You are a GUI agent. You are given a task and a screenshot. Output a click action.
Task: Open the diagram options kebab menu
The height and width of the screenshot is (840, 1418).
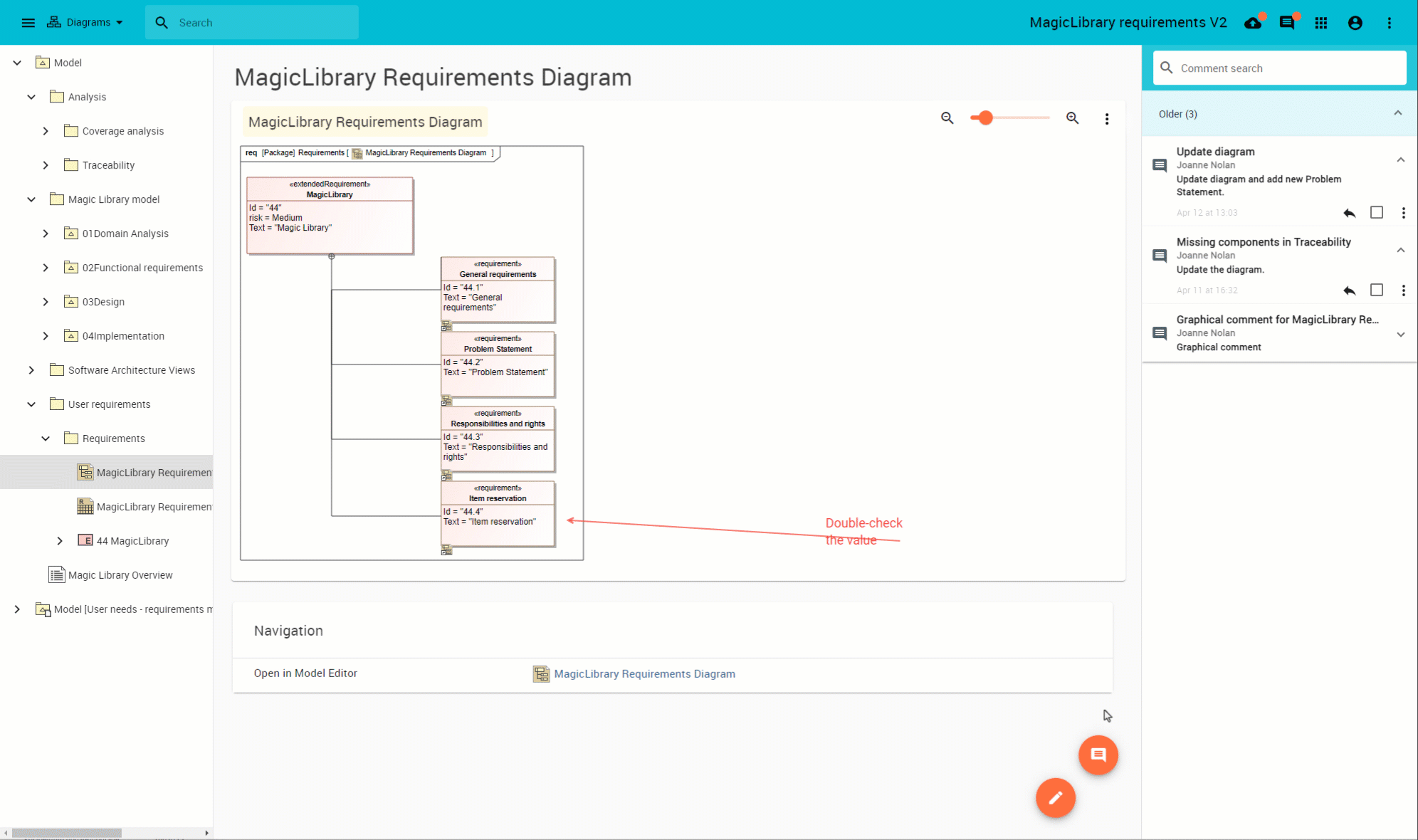[1106, 119]
